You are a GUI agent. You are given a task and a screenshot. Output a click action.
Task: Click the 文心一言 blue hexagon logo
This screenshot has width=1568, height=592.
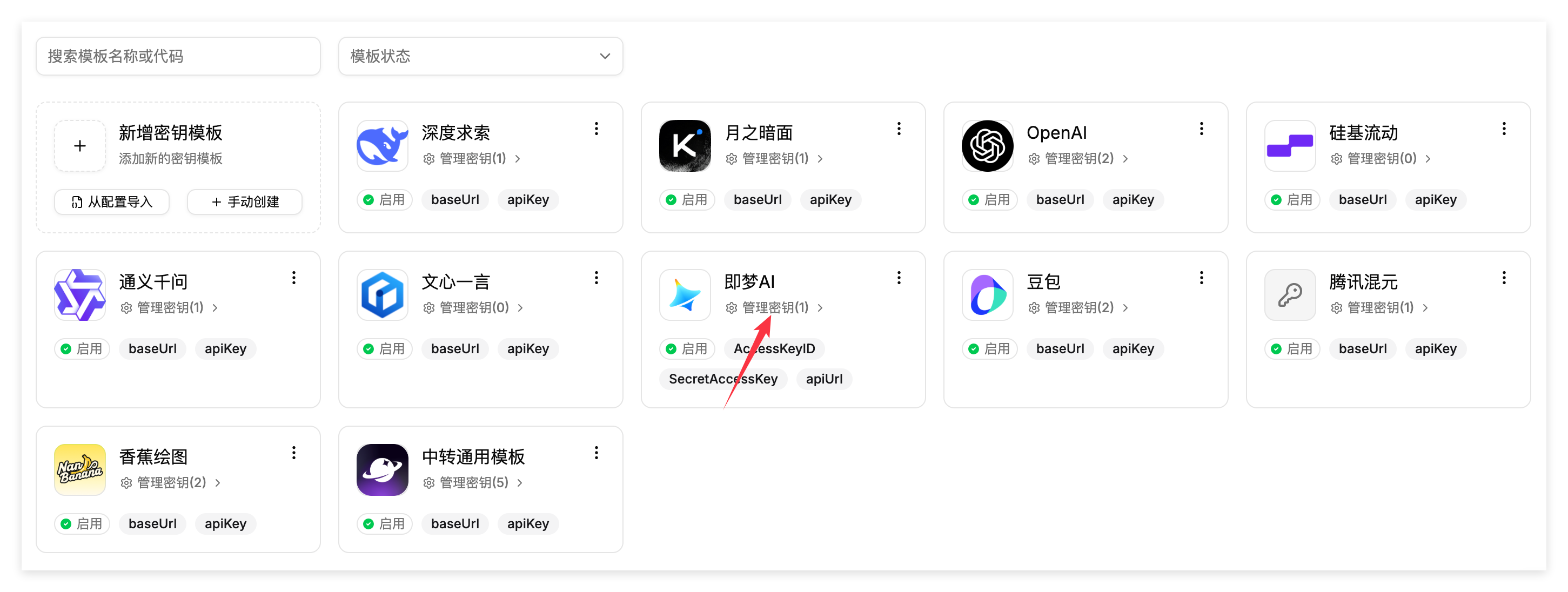(382, 295)
